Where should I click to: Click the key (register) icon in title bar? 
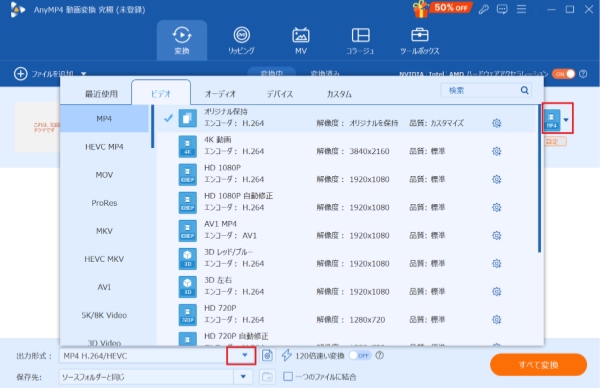point(483,9)
